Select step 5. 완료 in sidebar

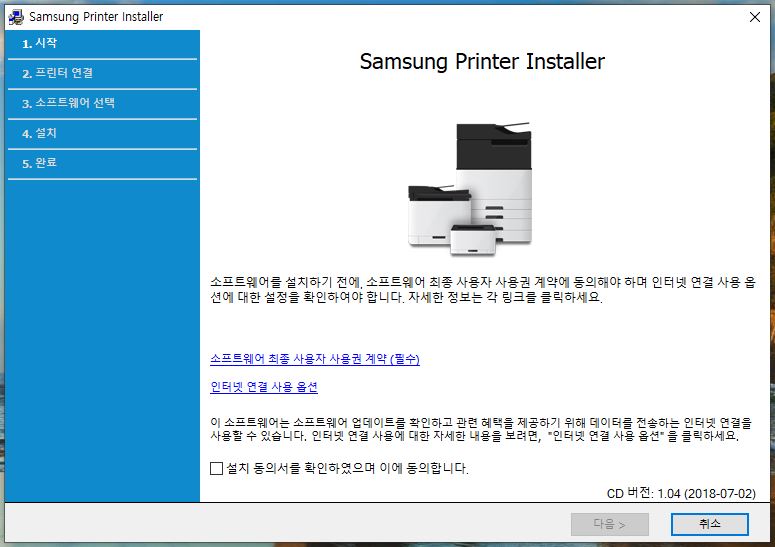pos(102,163)
